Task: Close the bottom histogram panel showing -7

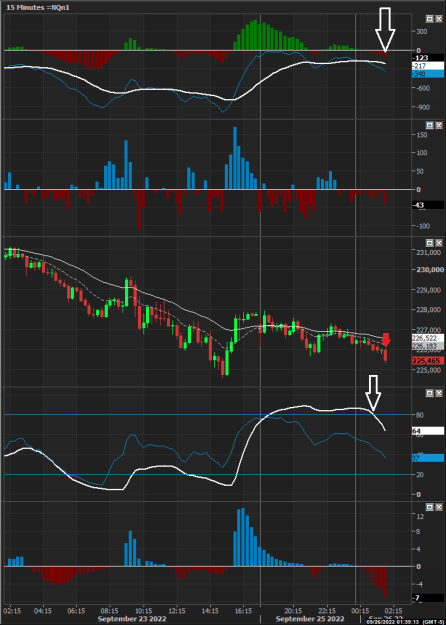Action: pos(439,507)
